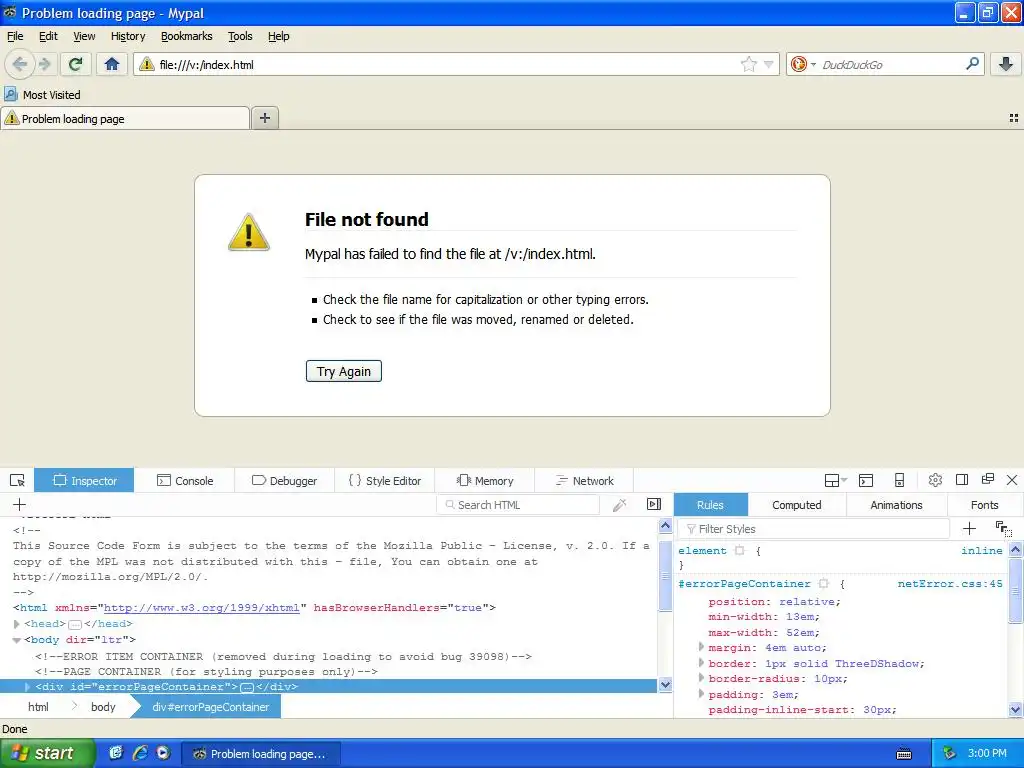The width and height of the screenshot is (1024, 768).
Task: Create a new node with plus icon
Action: click(20, 504)
